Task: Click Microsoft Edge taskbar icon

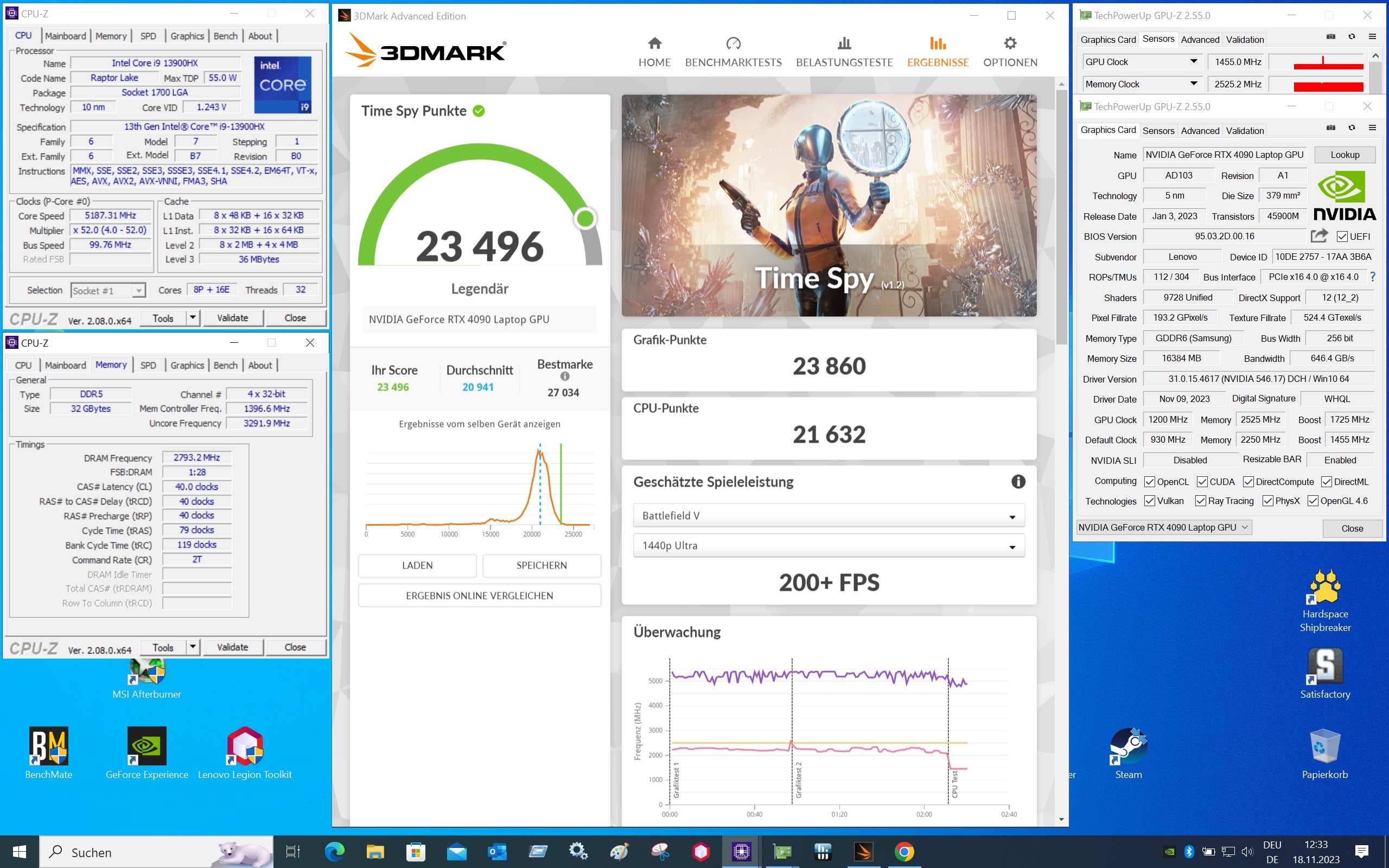Action: [x=335, y=852]
